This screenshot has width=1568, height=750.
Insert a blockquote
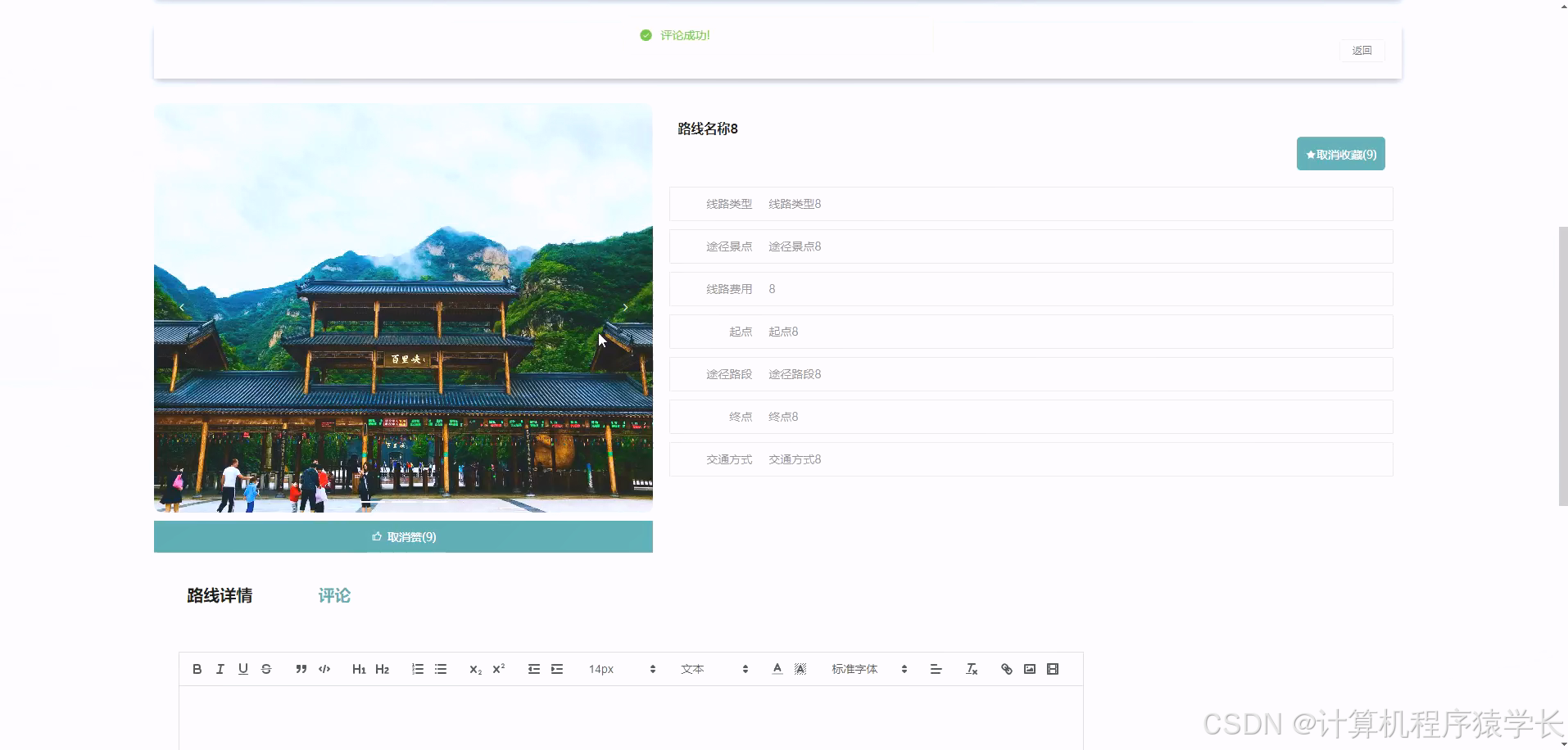pyautogui.click(x=301, y=669)
